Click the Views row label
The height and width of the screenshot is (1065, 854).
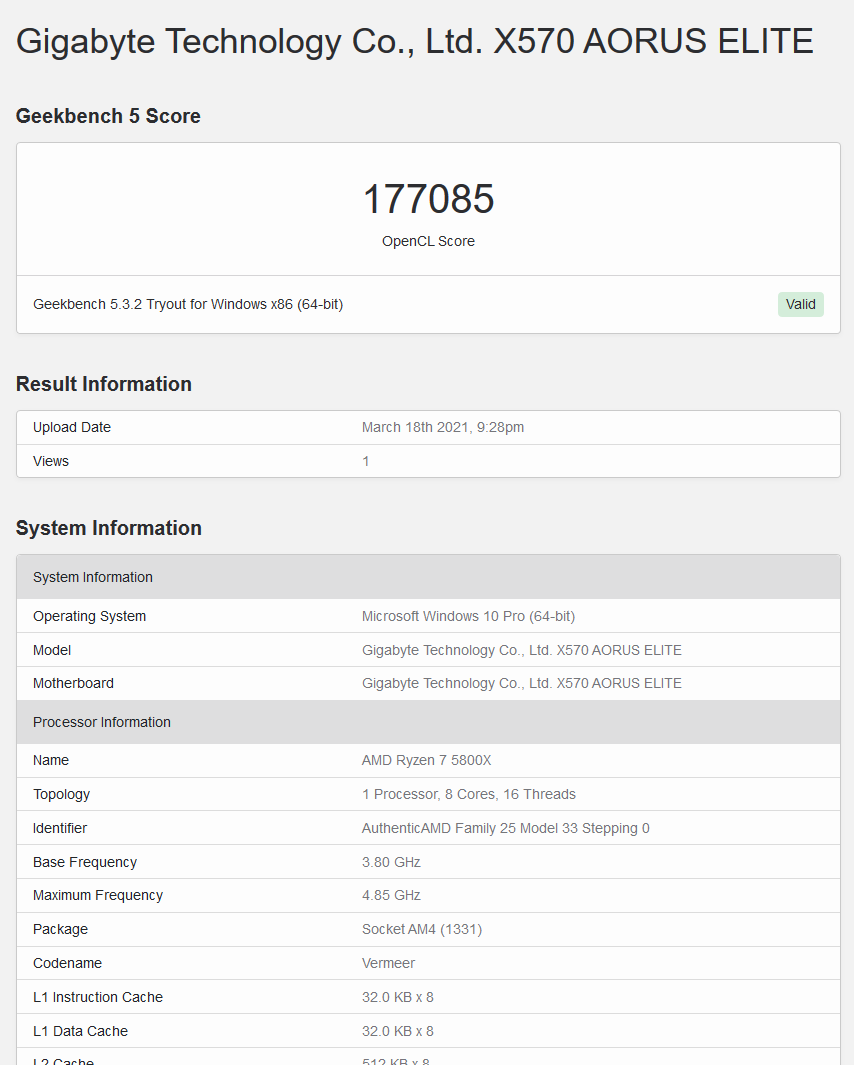tap(51, 461)
